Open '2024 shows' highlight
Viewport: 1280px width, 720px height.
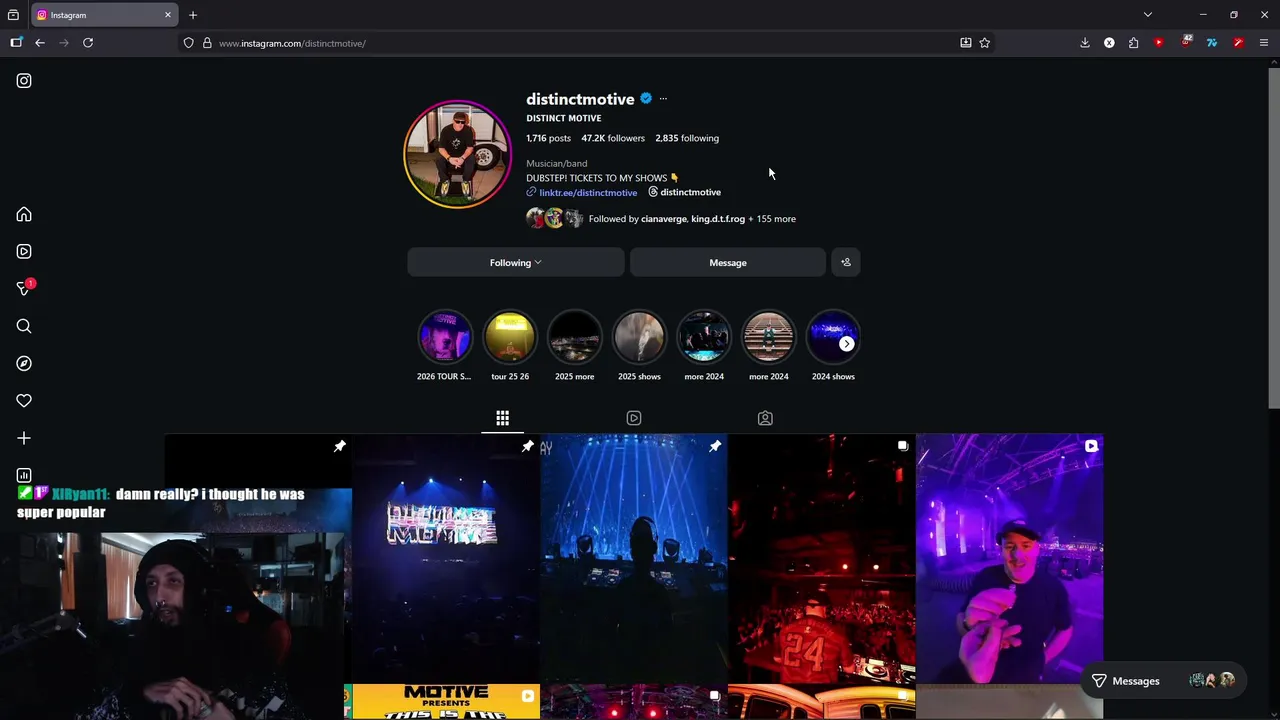(833, 344)
